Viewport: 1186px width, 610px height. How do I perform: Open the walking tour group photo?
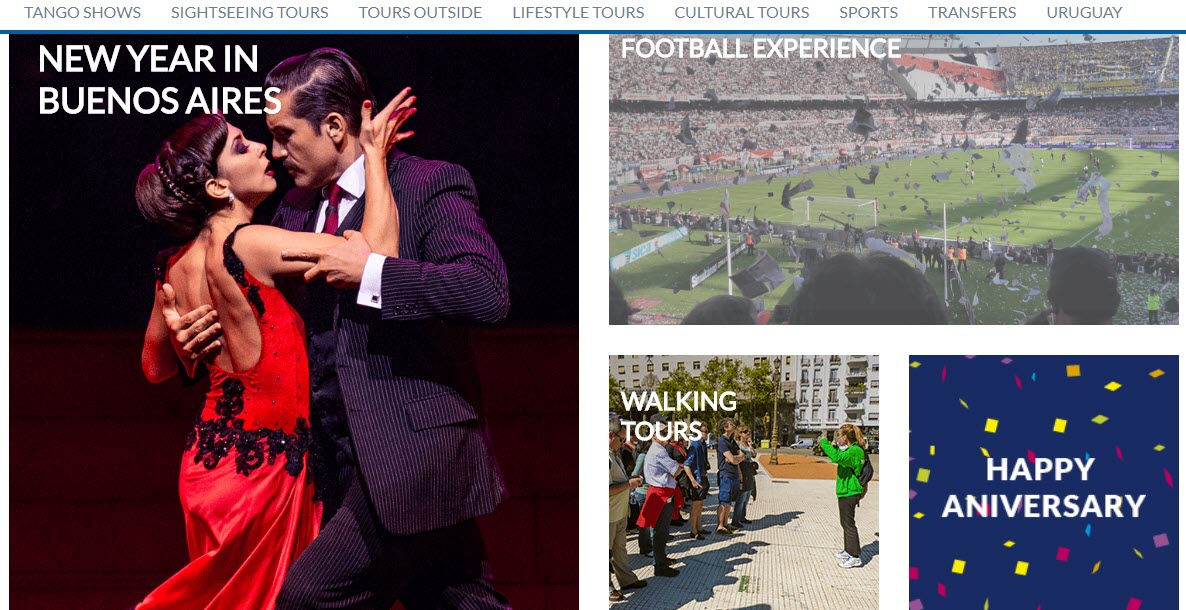tap(744, 483)
